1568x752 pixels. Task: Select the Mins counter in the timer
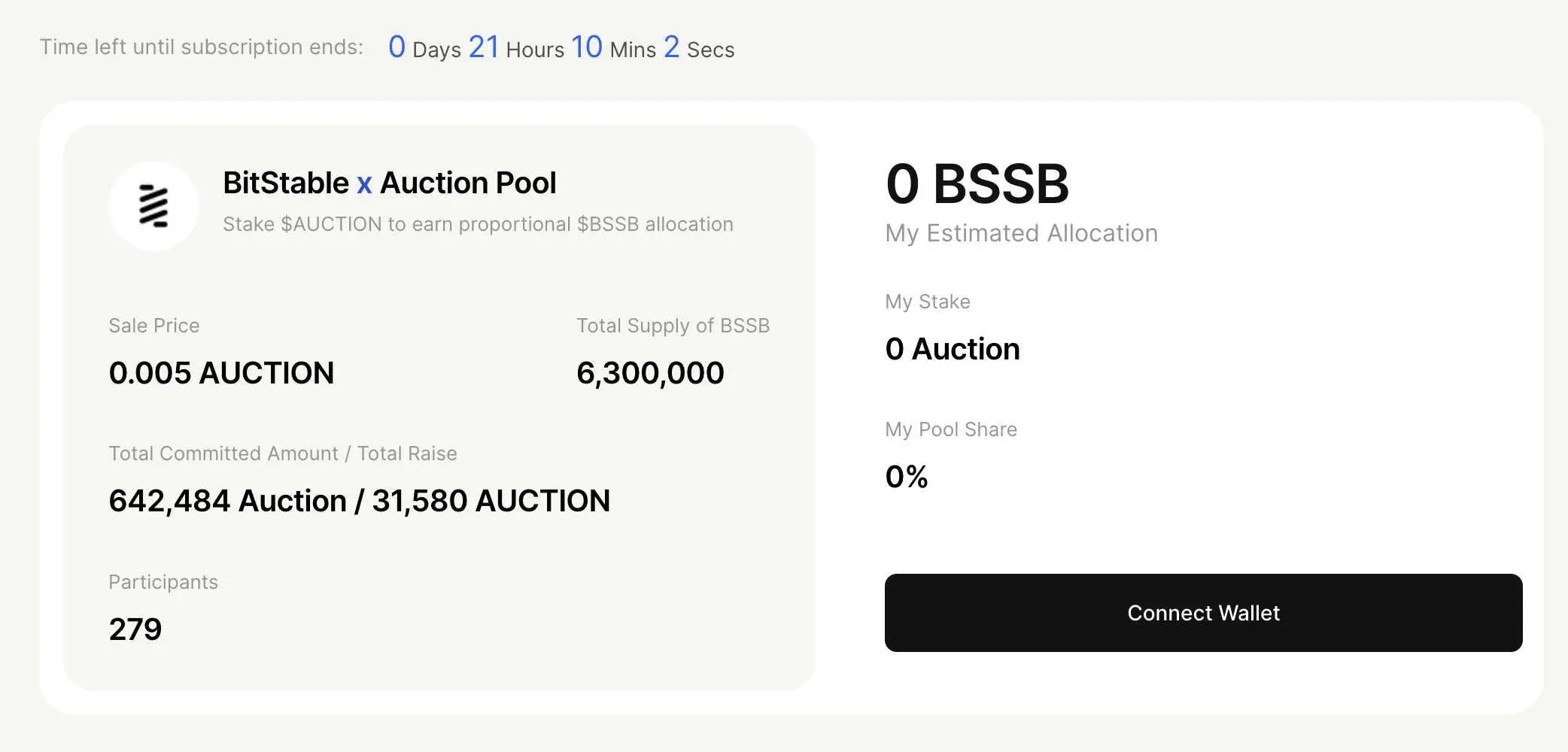coord(587,47)
